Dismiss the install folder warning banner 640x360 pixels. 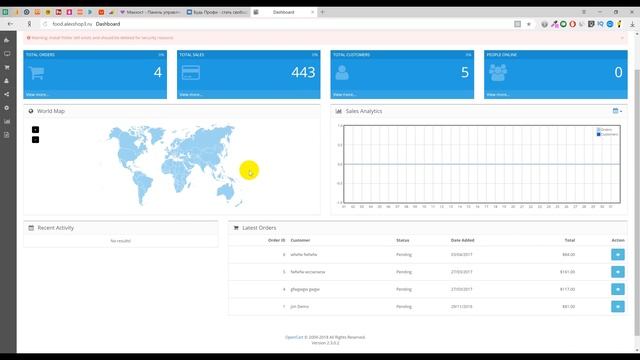click(622, 38)
